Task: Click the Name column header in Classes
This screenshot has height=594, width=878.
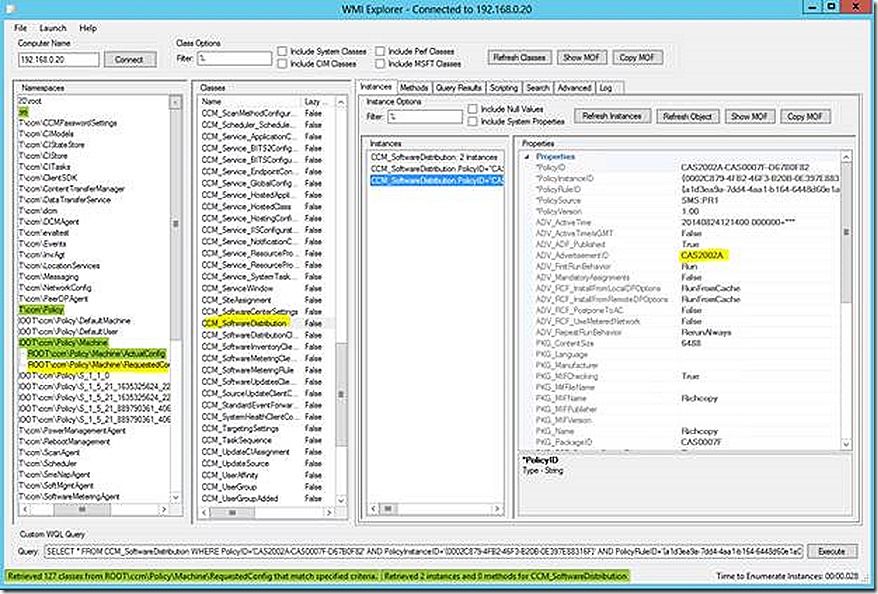Action: tap(250, 102)
